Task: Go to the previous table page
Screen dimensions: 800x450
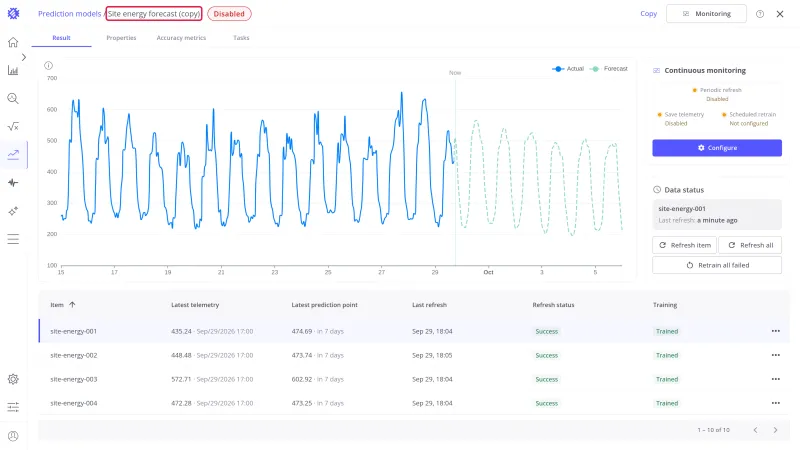Action: point(755,430)
